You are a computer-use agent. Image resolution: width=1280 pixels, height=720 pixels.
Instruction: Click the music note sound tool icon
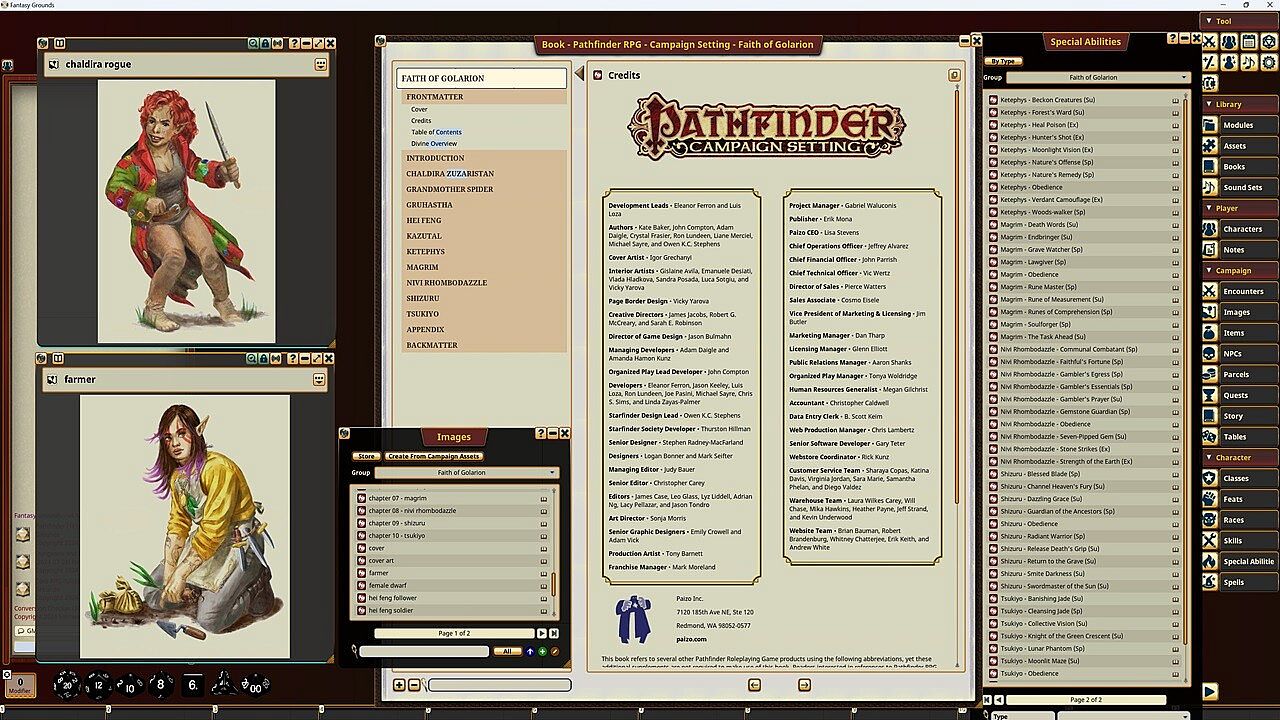[1247, 62]
